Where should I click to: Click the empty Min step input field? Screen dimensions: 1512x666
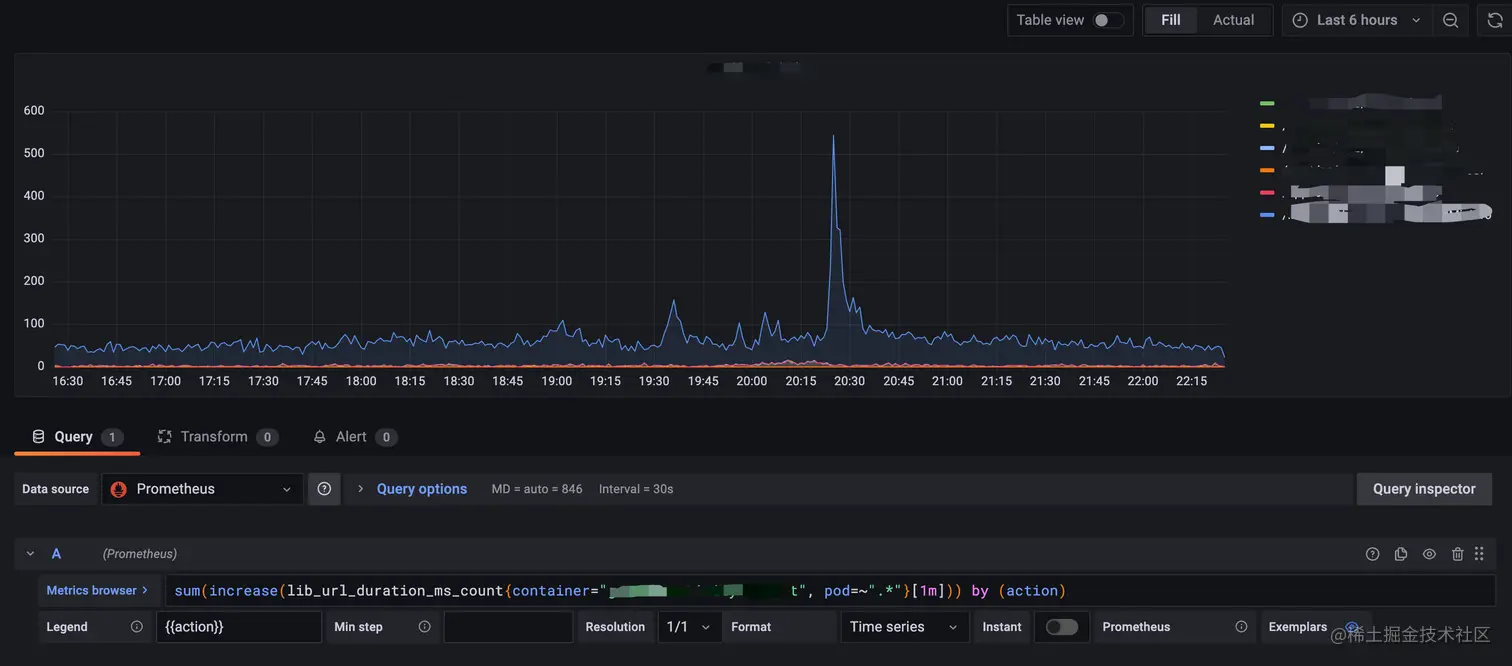(508, 627)
